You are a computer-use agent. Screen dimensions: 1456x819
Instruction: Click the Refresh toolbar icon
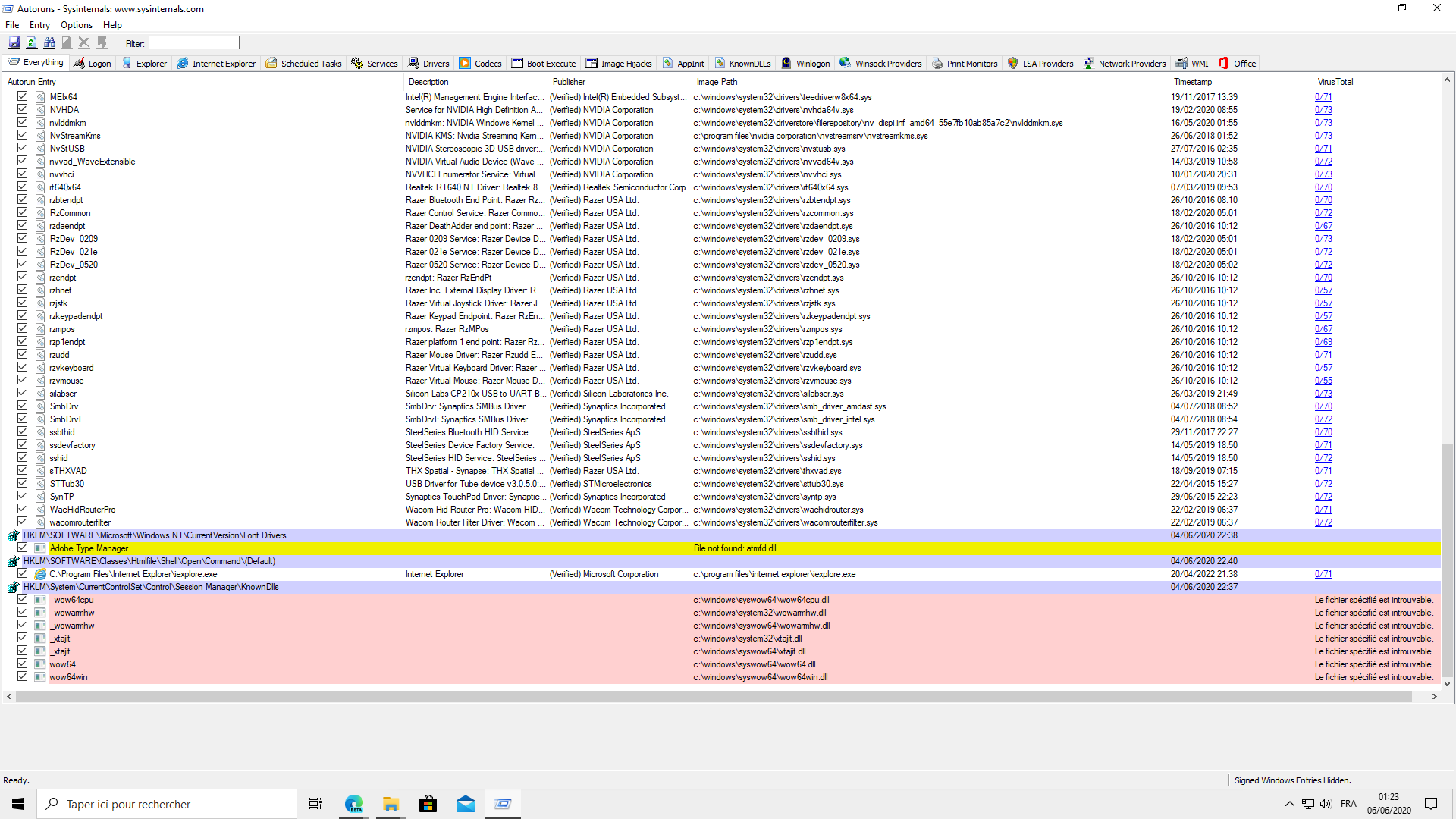32,43
